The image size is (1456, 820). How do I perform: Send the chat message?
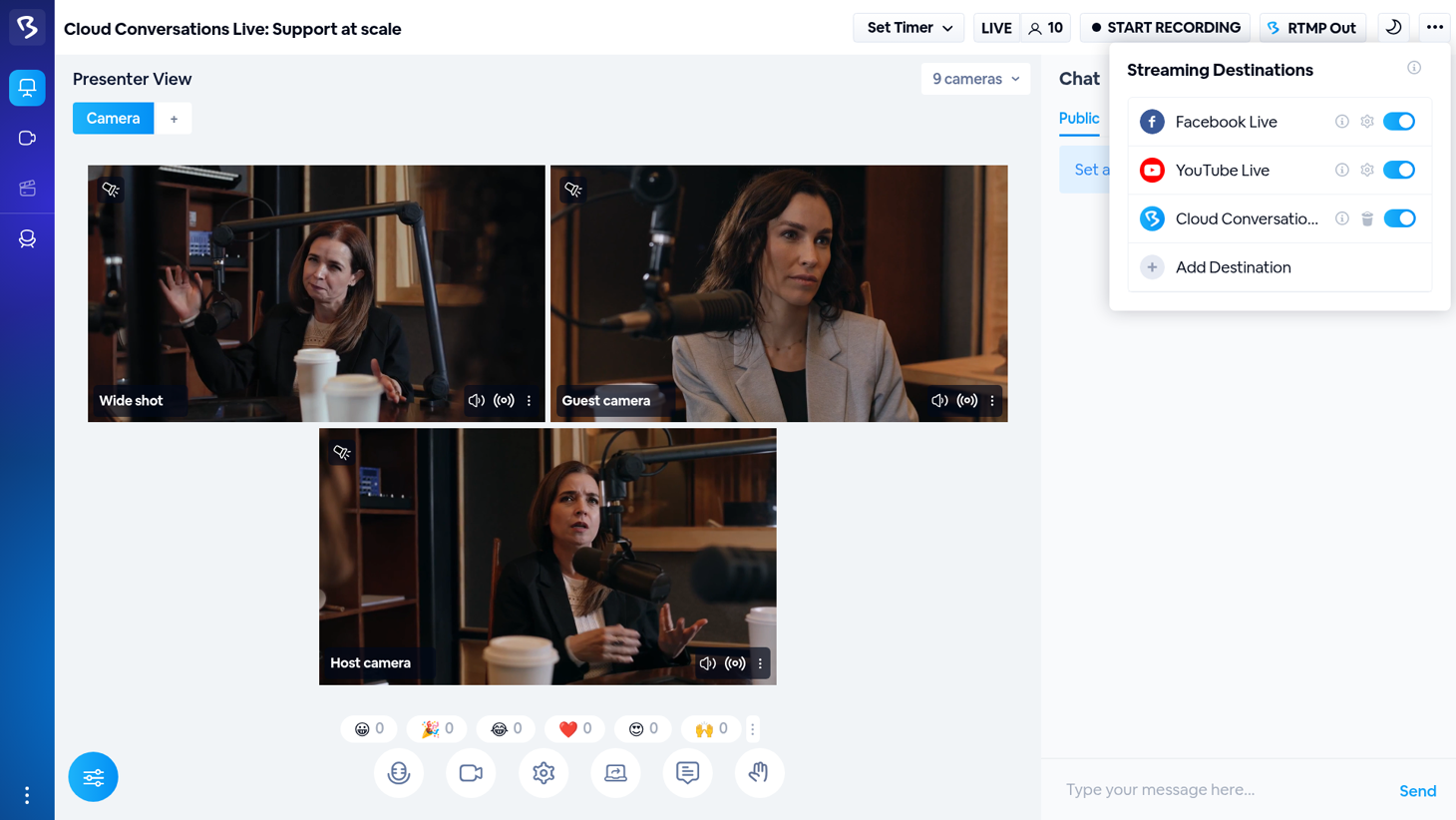pos(1417,791)
